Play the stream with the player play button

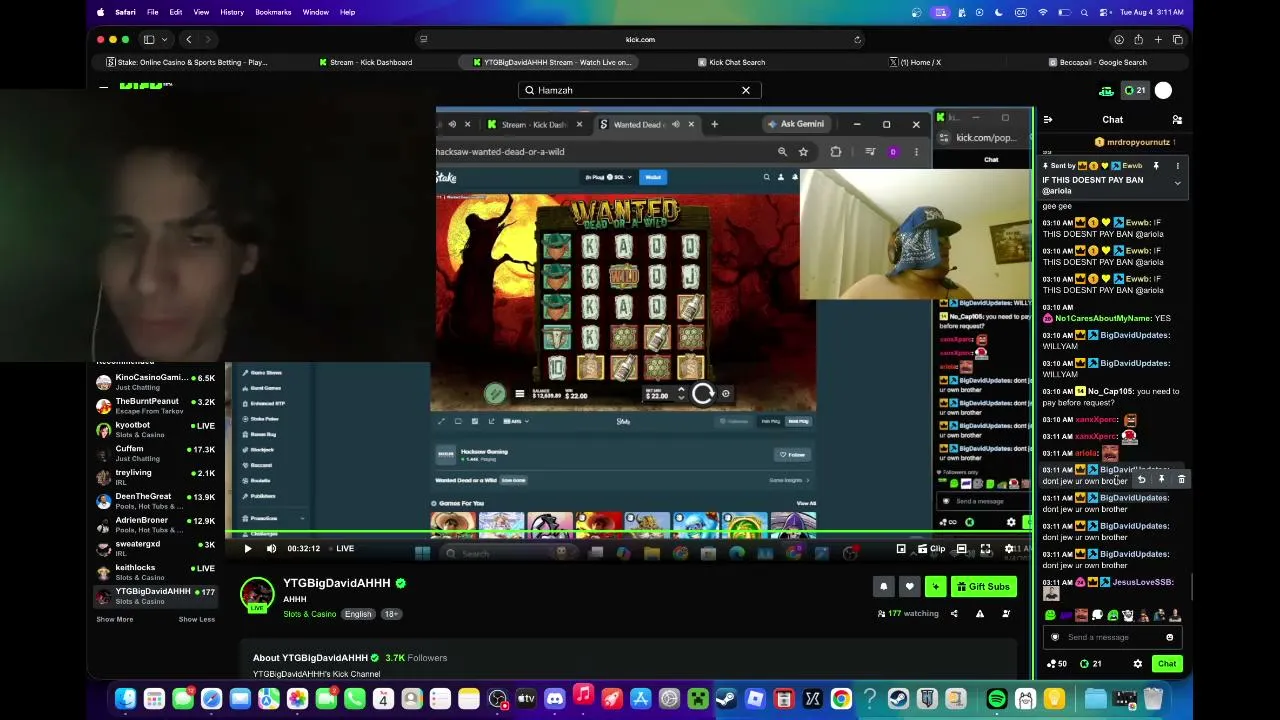coord(248,548)
